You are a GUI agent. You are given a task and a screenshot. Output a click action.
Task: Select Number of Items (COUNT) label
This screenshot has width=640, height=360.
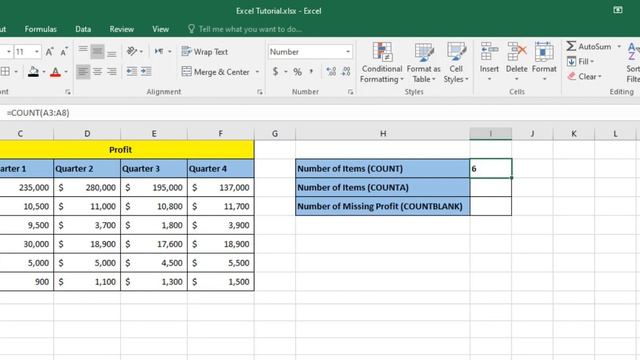click(x=382, y=169)
